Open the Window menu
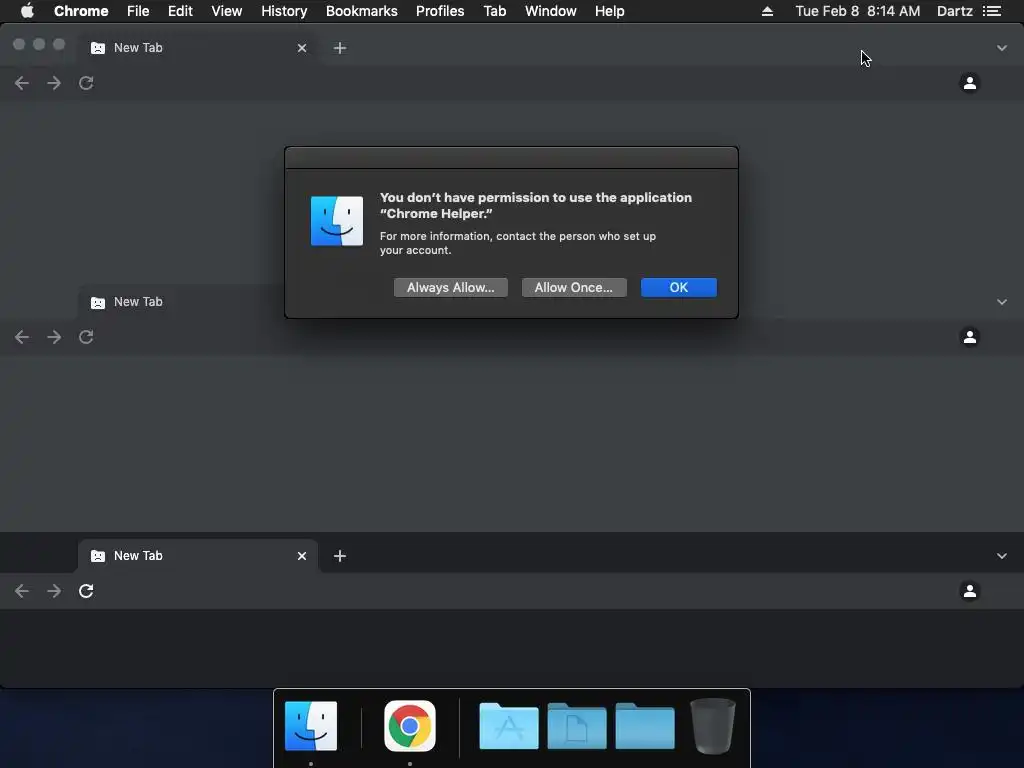The width and height of the screenshot is (1024, 768). 551,11
